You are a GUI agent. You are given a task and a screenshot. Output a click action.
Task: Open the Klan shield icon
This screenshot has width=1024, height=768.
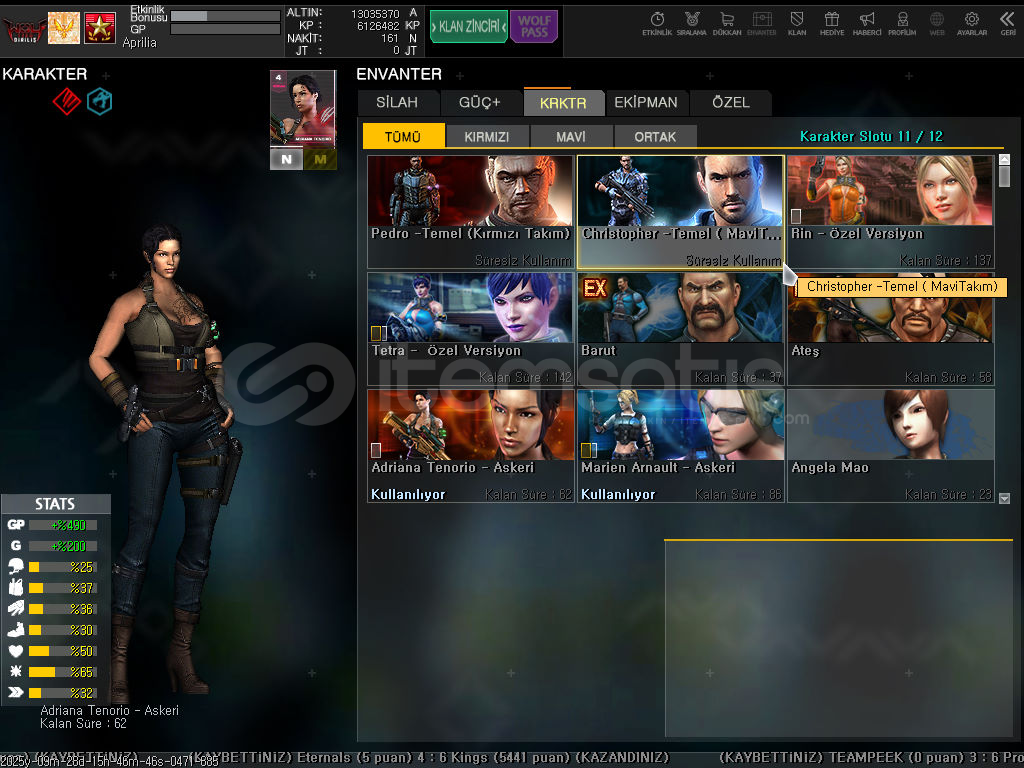[797, 24]
